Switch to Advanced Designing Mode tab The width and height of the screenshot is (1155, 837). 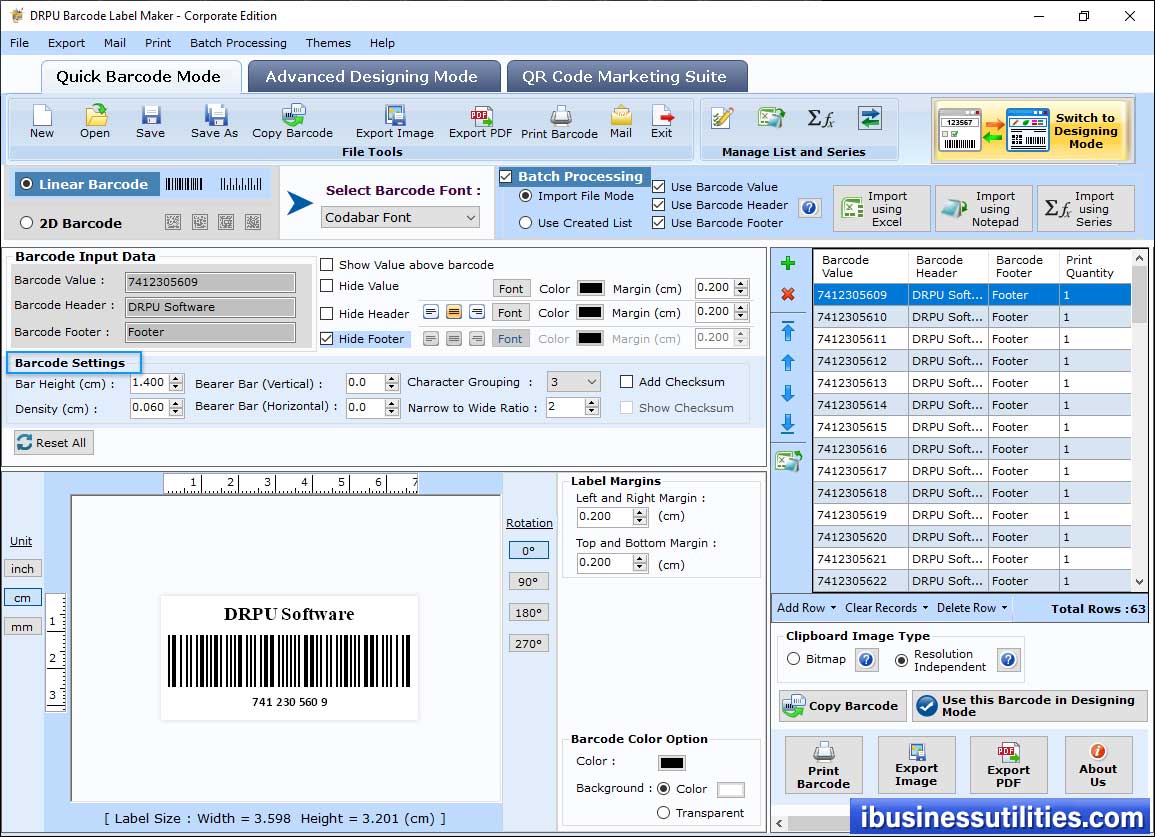click(374, 77)
